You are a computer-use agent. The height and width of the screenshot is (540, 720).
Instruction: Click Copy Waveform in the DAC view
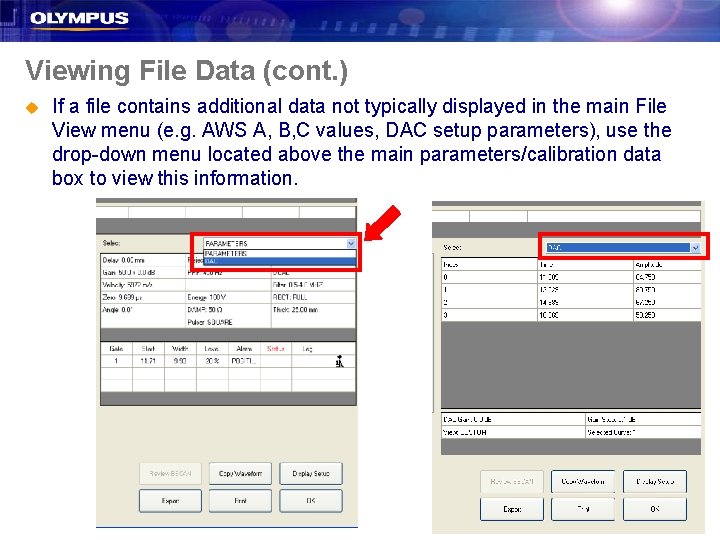583,482
